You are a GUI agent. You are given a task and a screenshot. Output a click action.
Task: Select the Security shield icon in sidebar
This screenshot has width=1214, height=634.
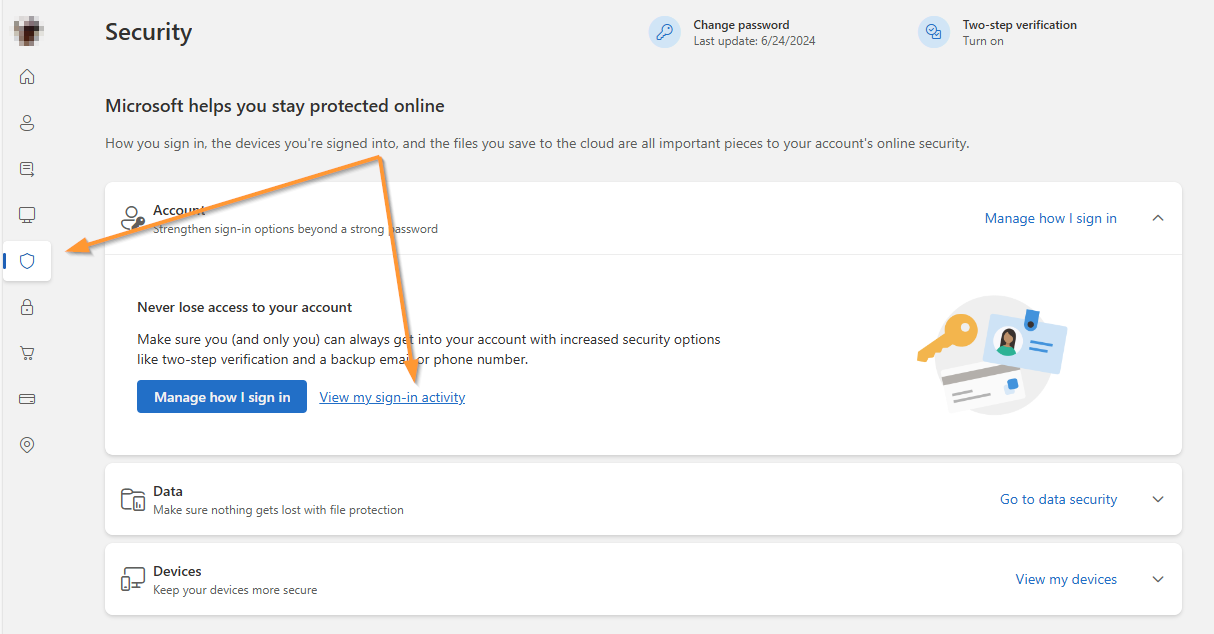click(27, 261)
